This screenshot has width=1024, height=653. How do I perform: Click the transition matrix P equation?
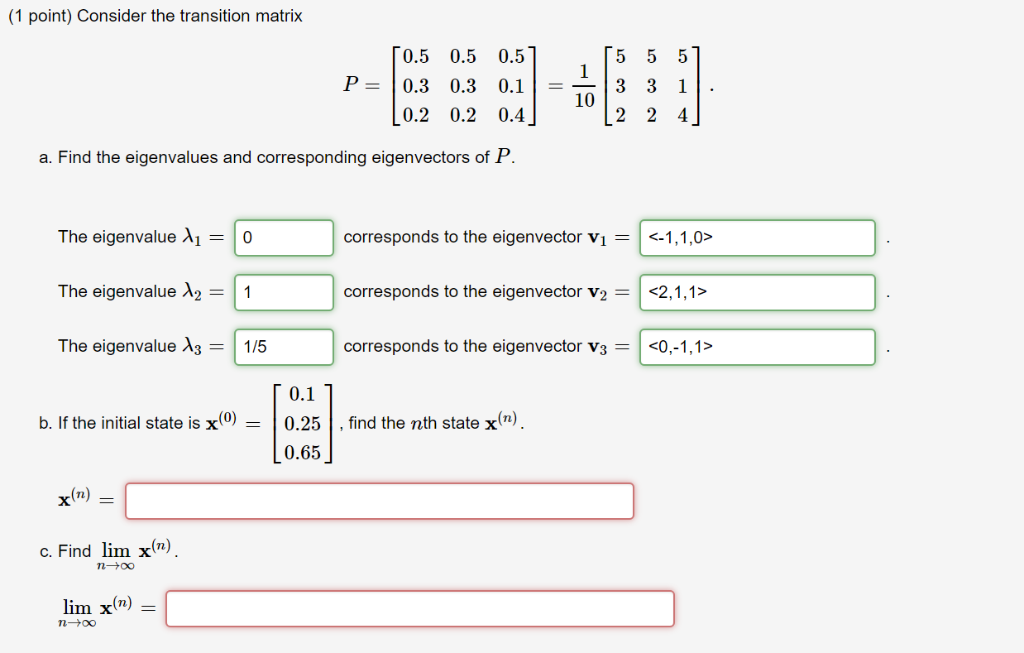(x=520, y=87)
